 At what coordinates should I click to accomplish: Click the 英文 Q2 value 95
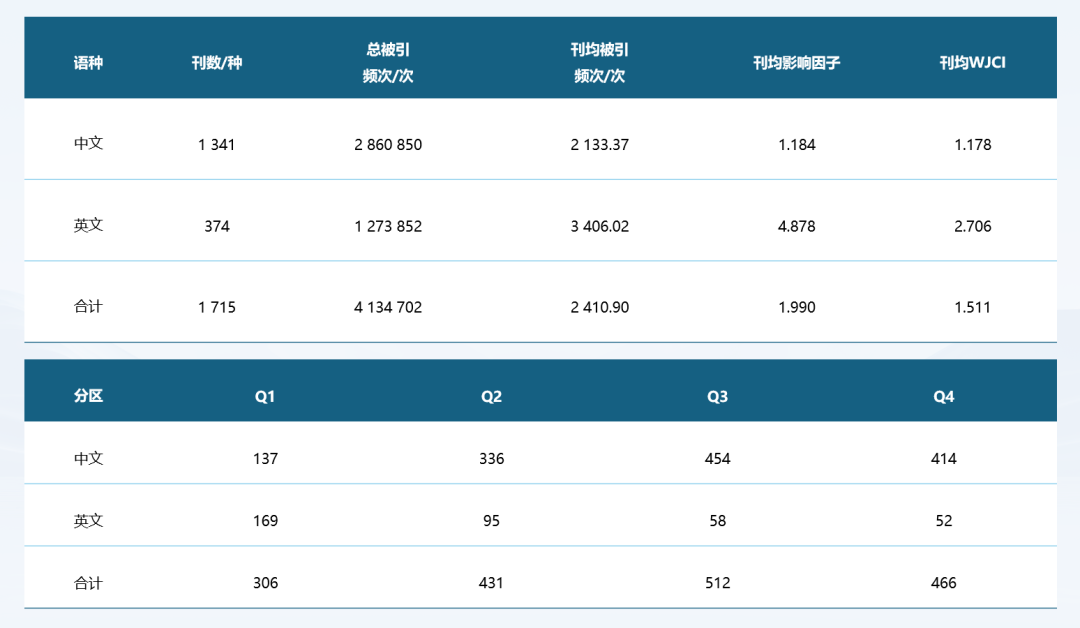click(491, 521)
